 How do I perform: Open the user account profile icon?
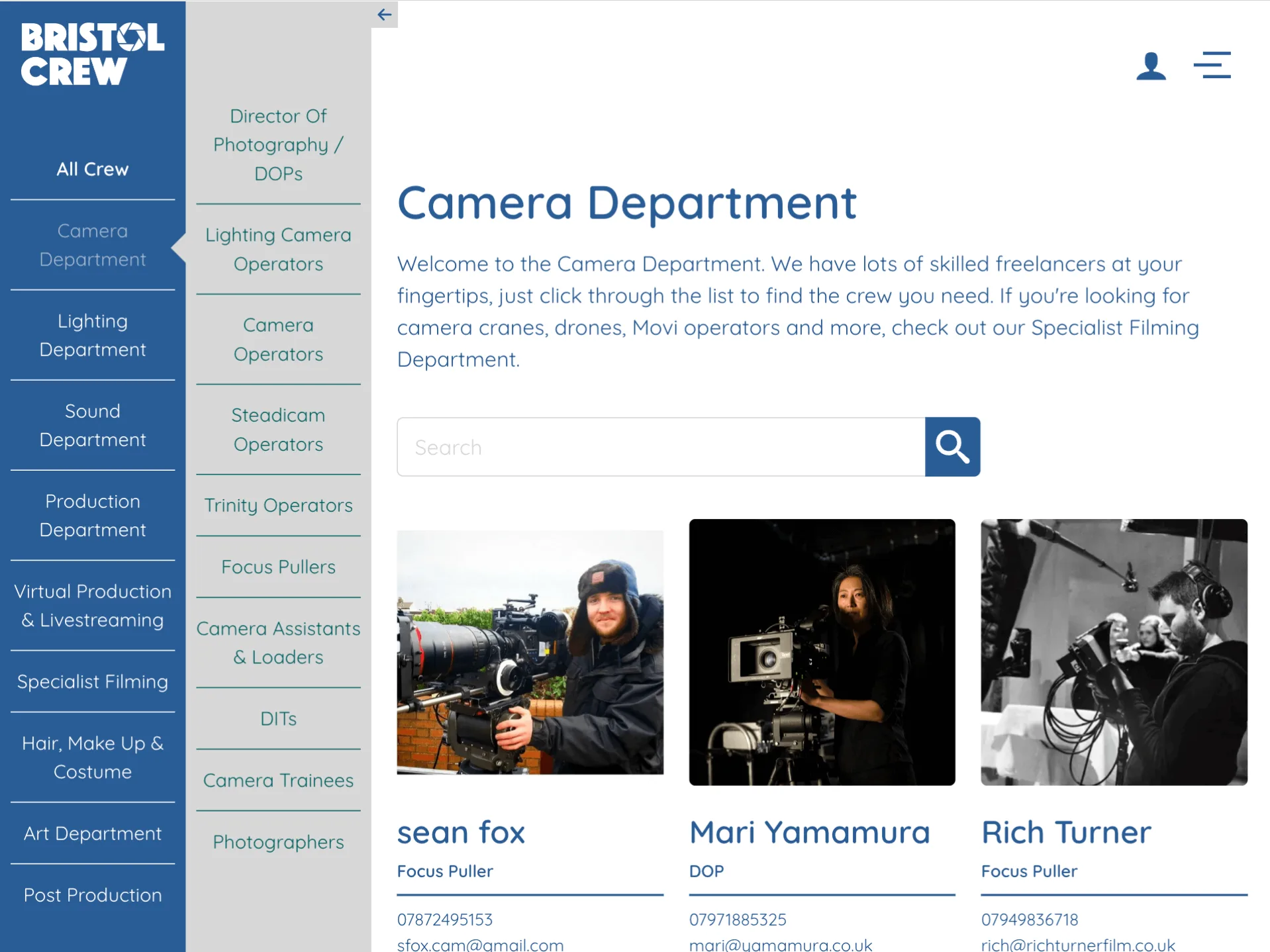pos(1150,66)
